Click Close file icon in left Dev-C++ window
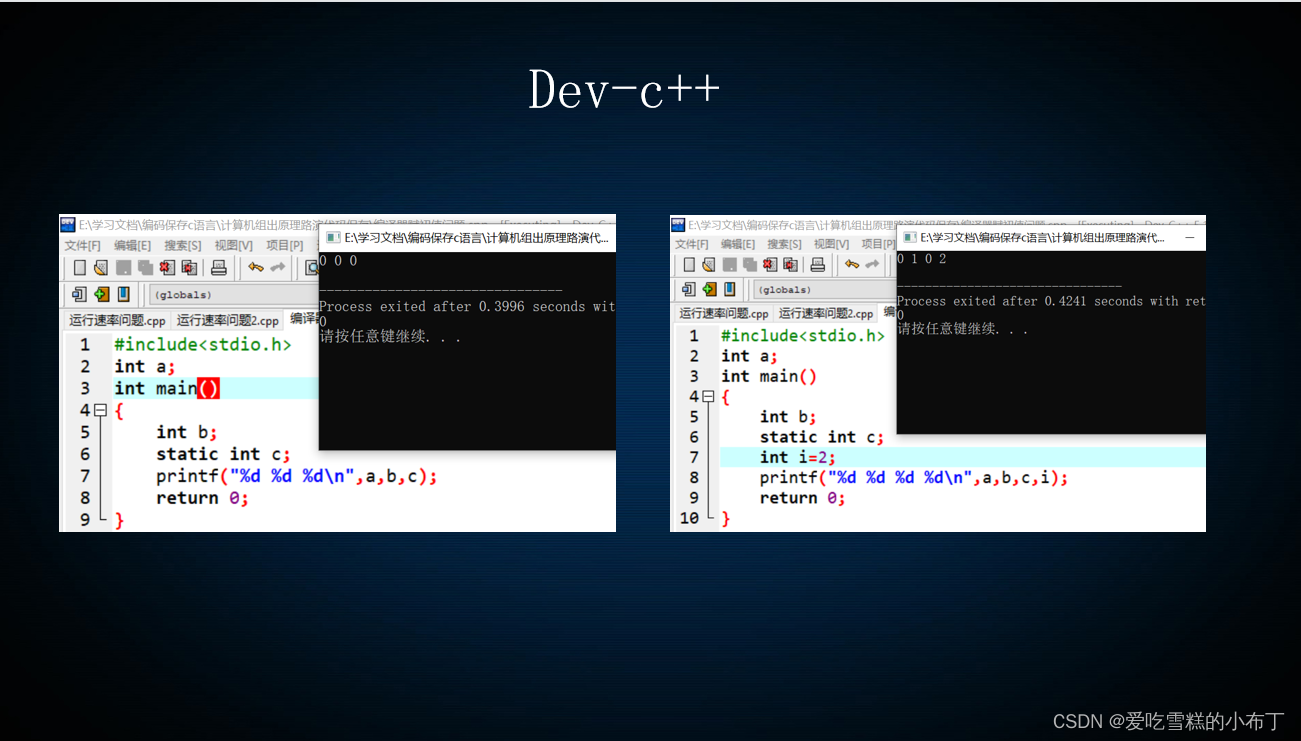 (x=167, y=267)
